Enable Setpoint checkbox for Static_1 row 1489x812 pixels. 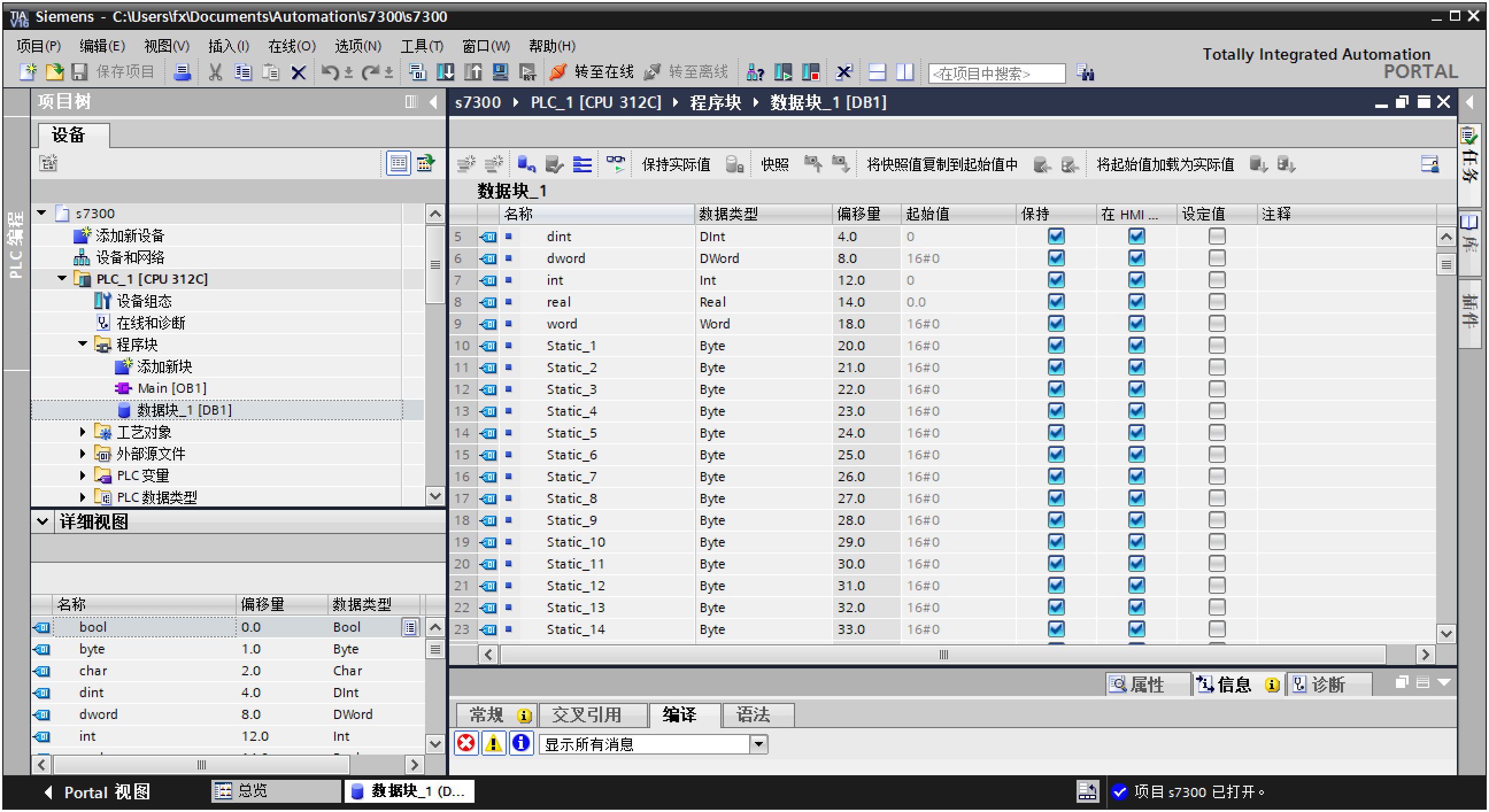(1217, 346)
